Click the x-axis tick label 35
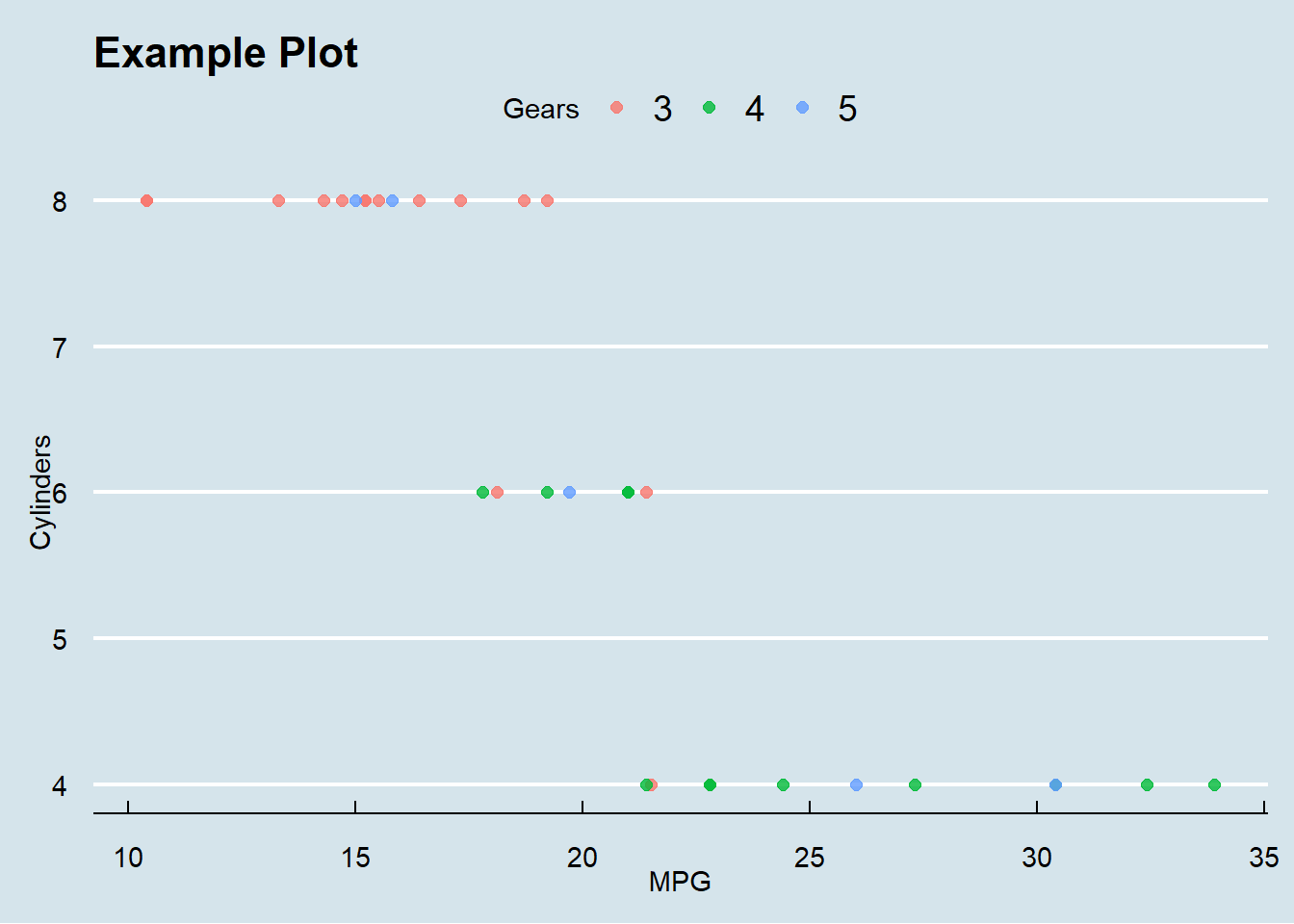 pyautogui.click(x=1263, y=858)
